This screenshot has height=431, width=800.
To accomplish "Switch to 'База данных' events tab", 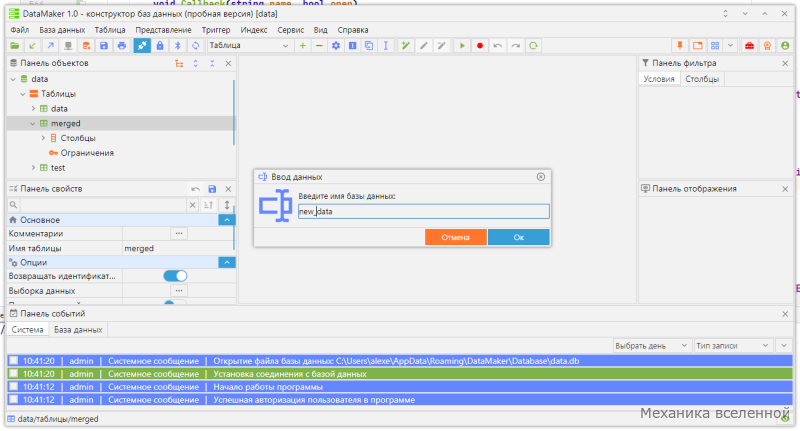I will pos(78,330).
